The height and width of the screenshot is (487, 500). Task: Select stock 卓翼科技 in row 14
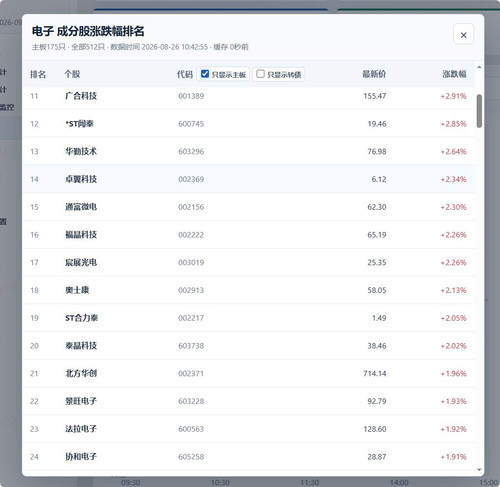pos(81,179)
